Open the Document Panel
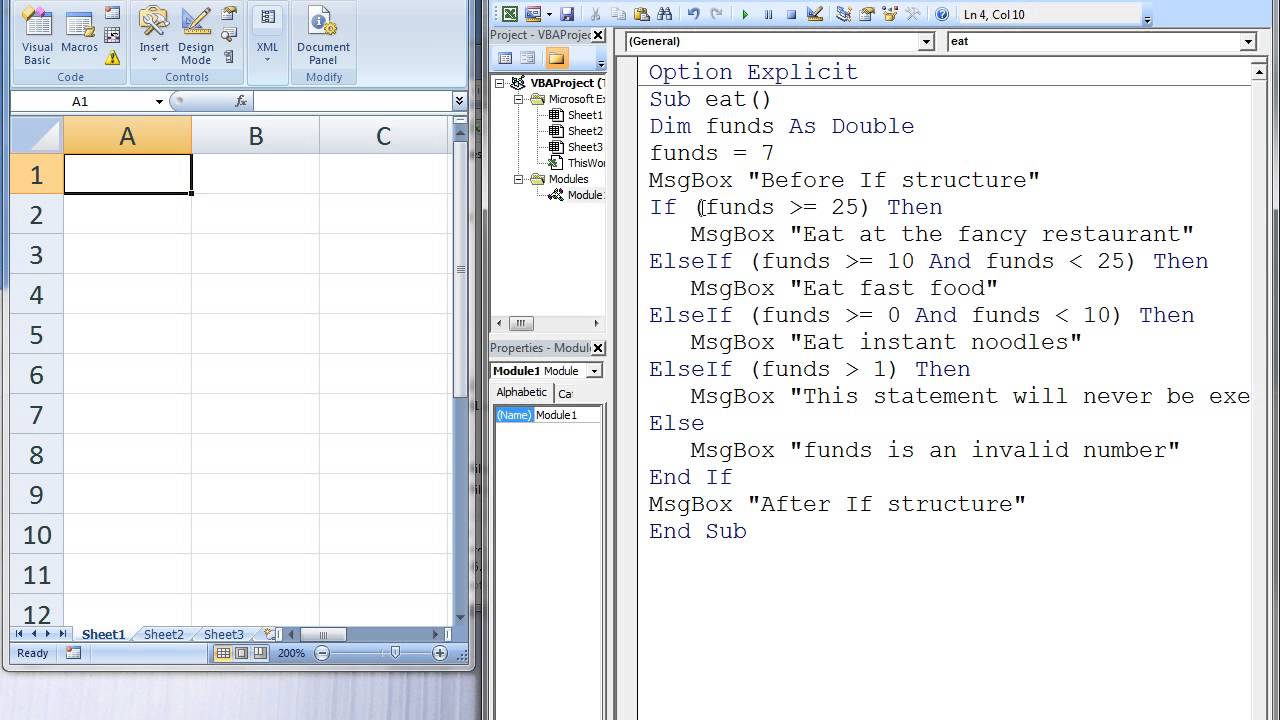 [323, 36]
